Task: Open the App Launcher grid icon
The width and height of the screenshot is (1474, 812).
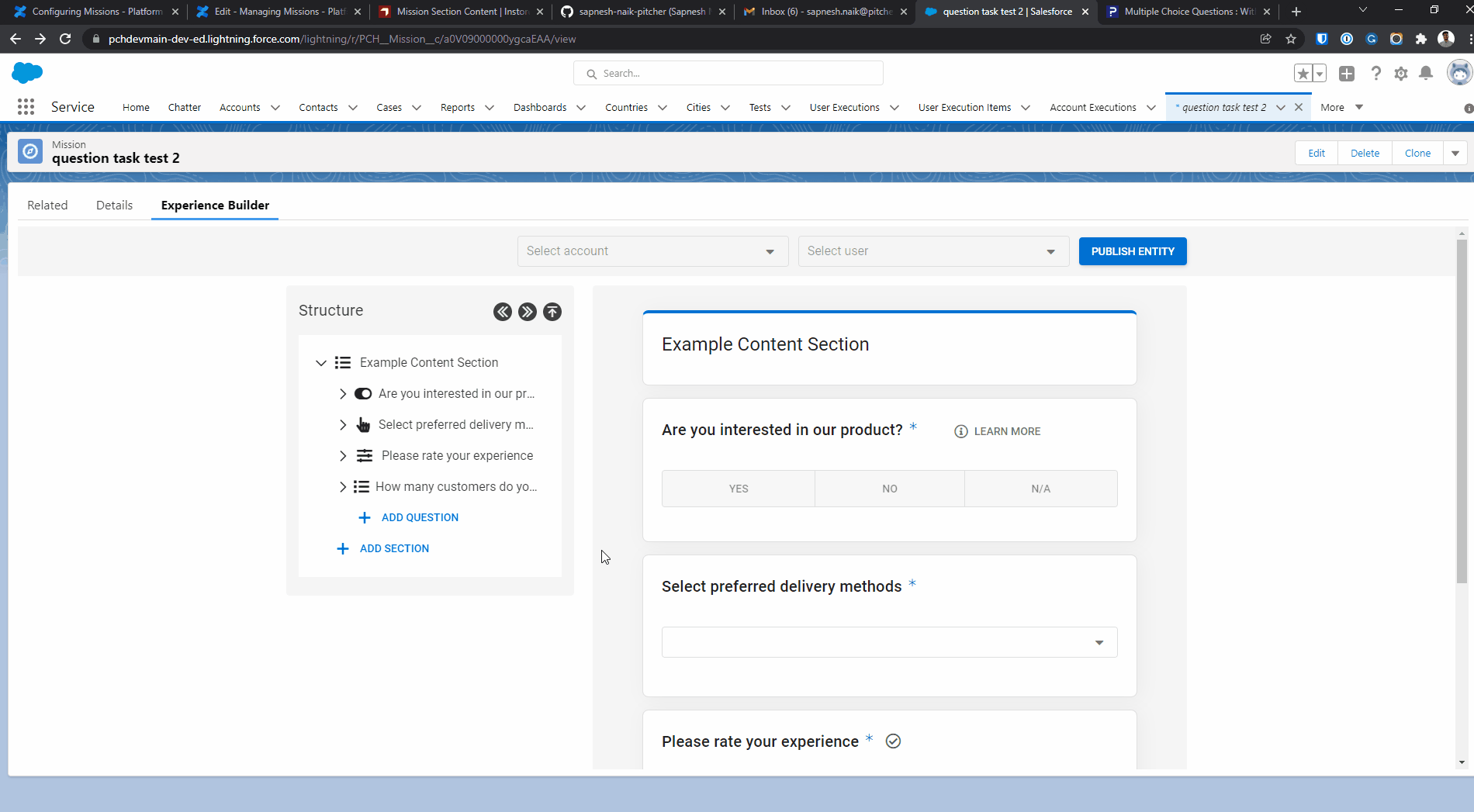Action: (x=26, y=107)
